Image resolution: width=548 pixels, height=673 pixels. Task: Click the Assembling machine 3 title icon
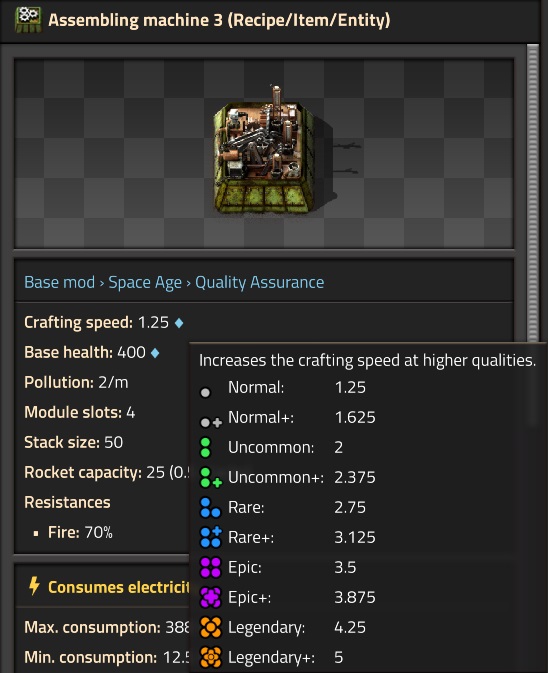tap(28, 20)
